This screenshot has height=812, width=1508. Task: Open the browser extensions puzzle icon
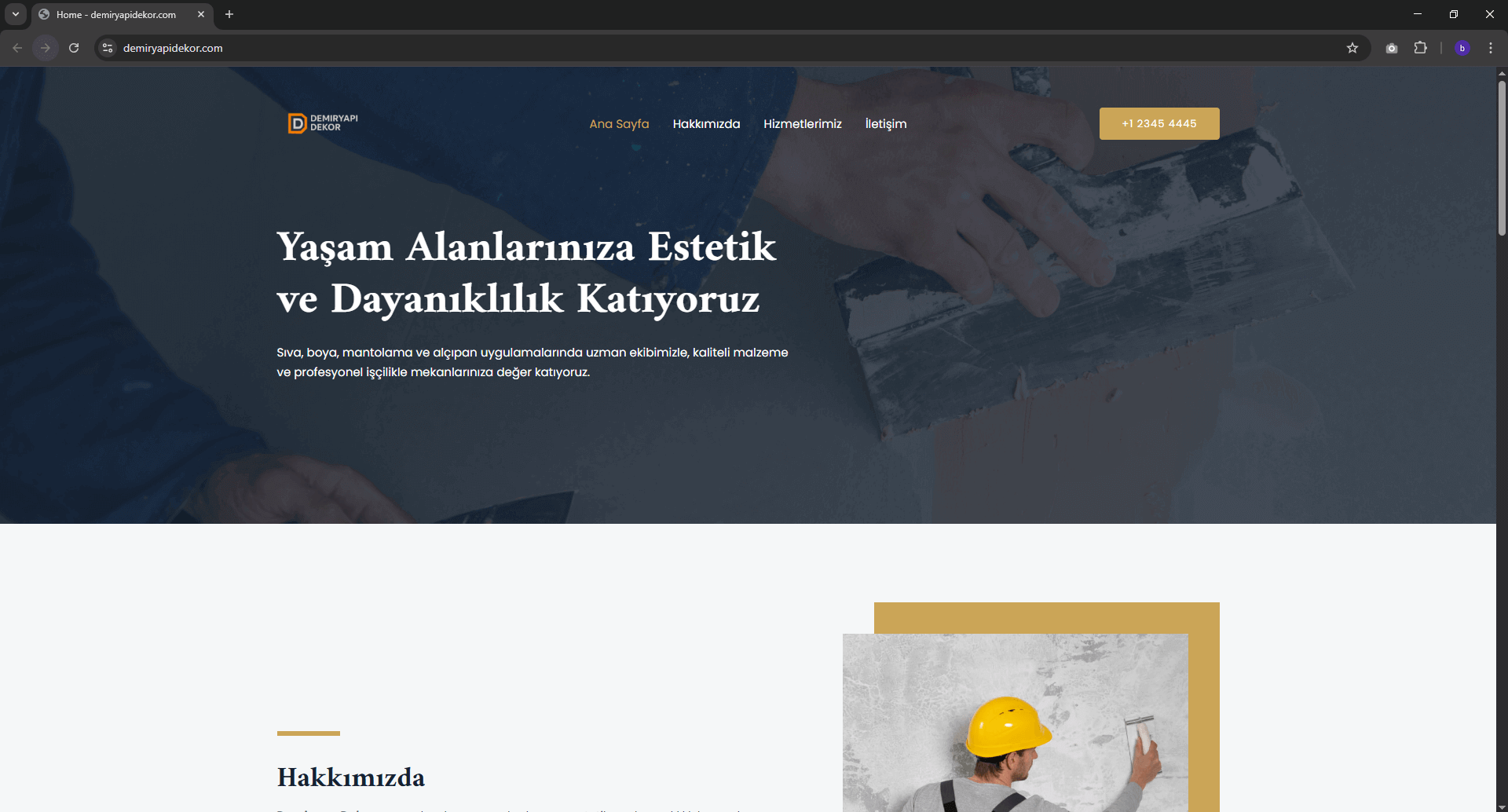tap(1421, 48)
